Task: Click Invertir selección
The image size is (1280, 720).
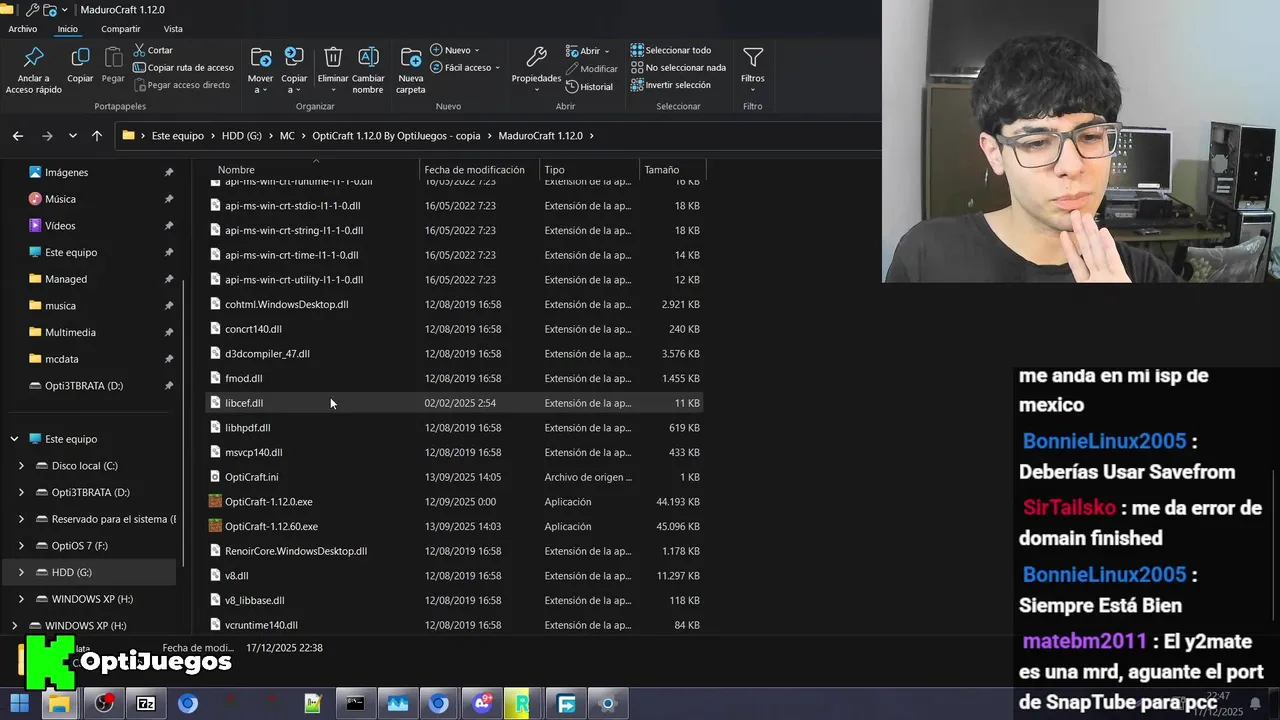Action: click(x=670, y=85)
